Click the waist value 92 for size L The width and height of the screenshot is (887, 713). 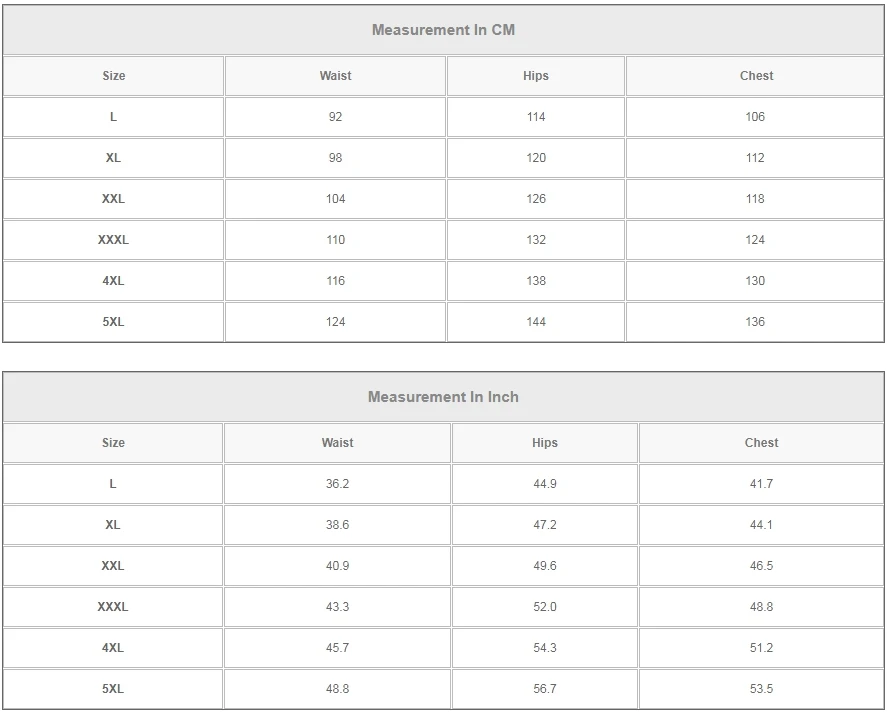pyautogui.click(x=335, y=117)
